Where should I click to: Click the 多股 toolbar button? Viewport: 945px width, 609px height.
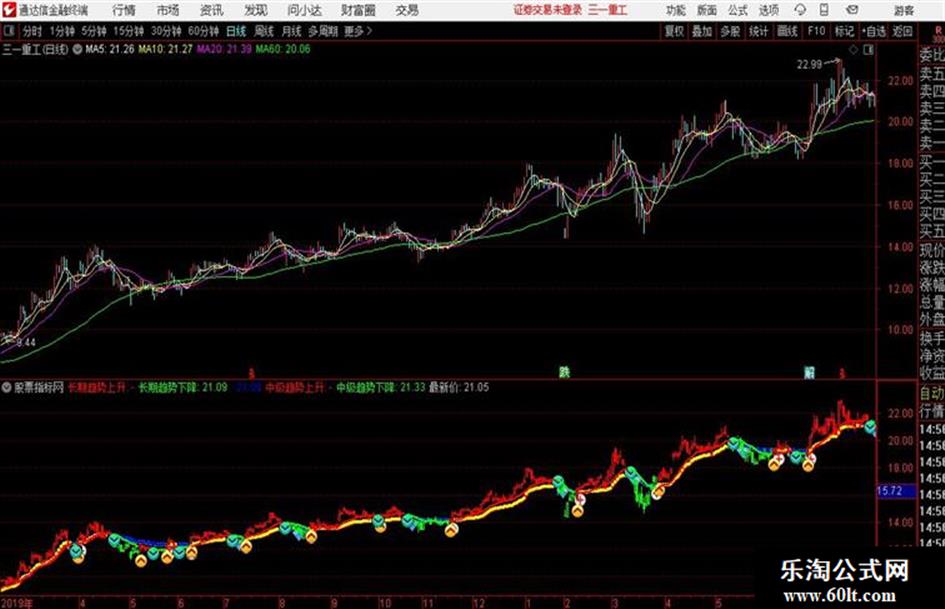click(x=730, y=31)
